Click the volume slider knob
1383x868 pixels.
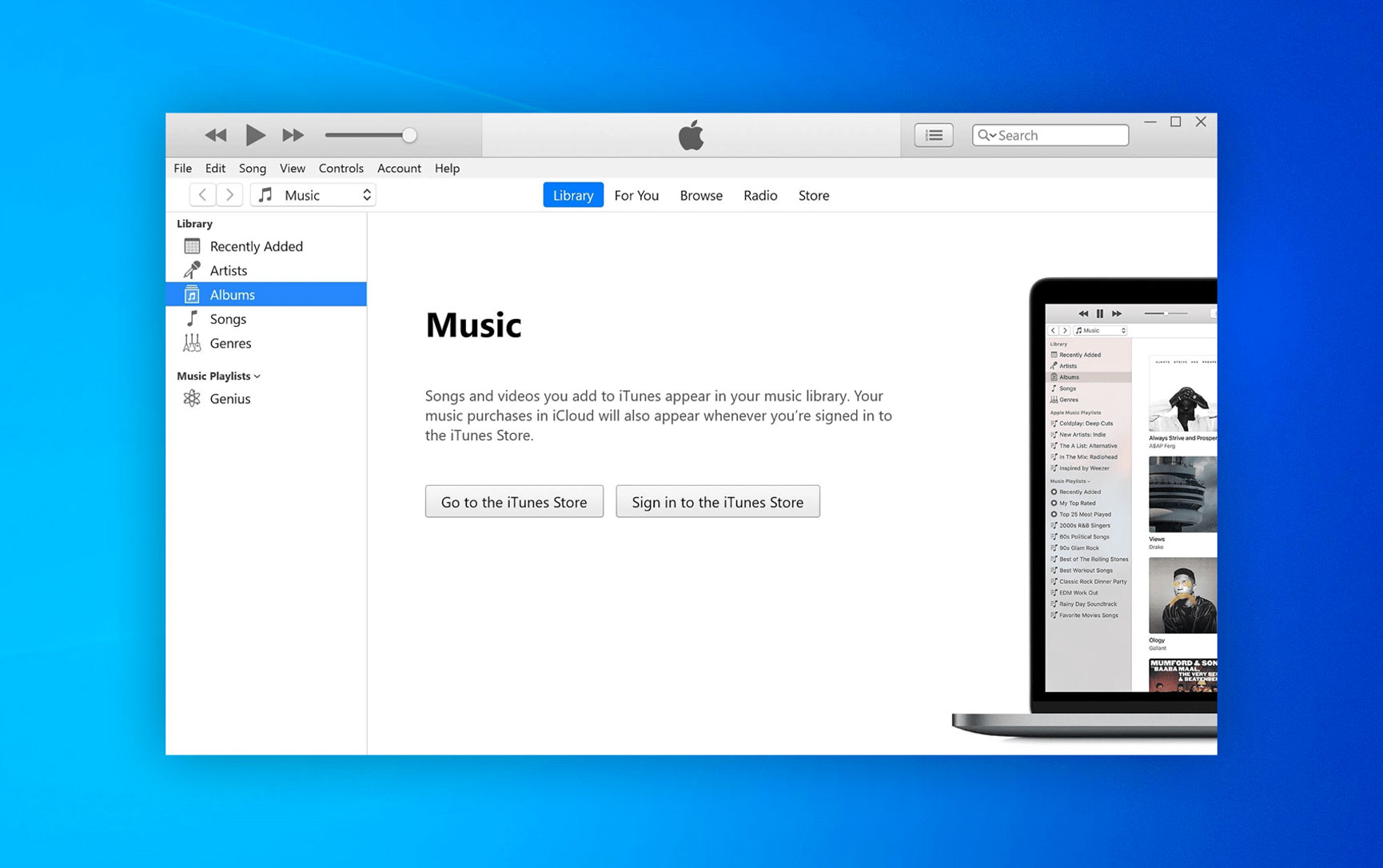[409, 135]
